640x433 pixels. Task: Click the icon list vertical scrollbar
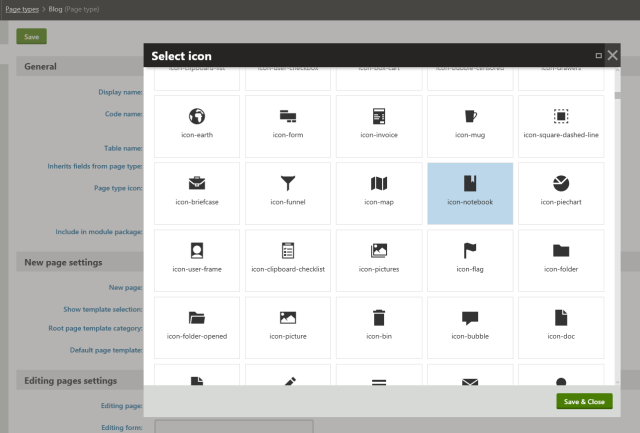[x=617, y=226]
